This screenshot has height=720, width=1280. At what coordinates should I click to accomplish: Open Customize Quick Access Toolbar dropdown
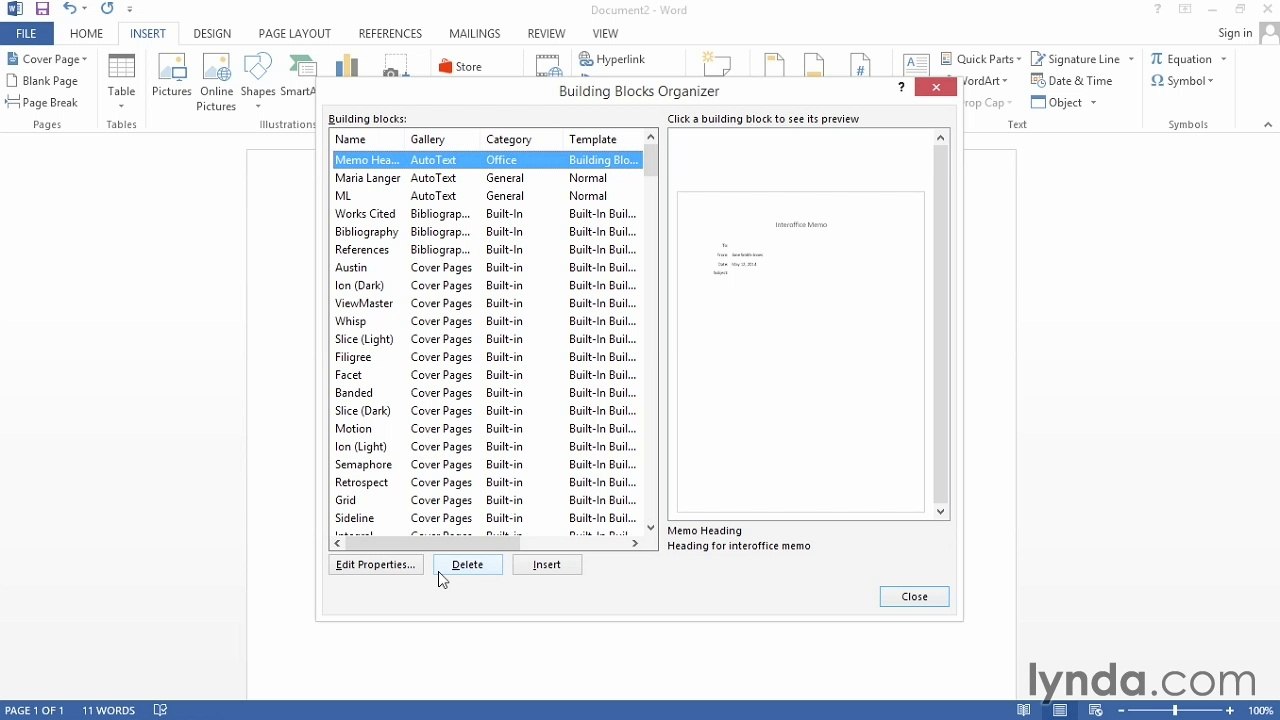pyautogui.click(x=130, y=9)
